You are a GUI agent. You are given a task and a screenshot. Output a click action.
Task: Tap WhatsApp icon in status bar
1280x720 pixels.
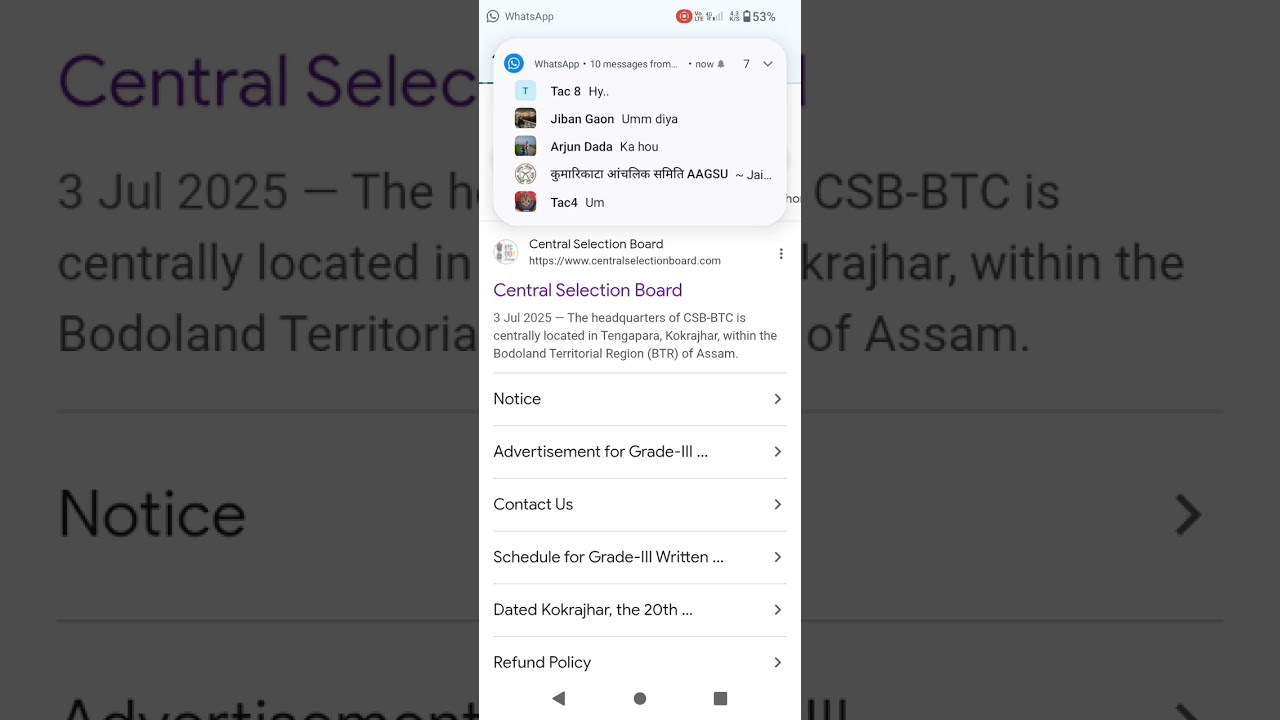493,16
